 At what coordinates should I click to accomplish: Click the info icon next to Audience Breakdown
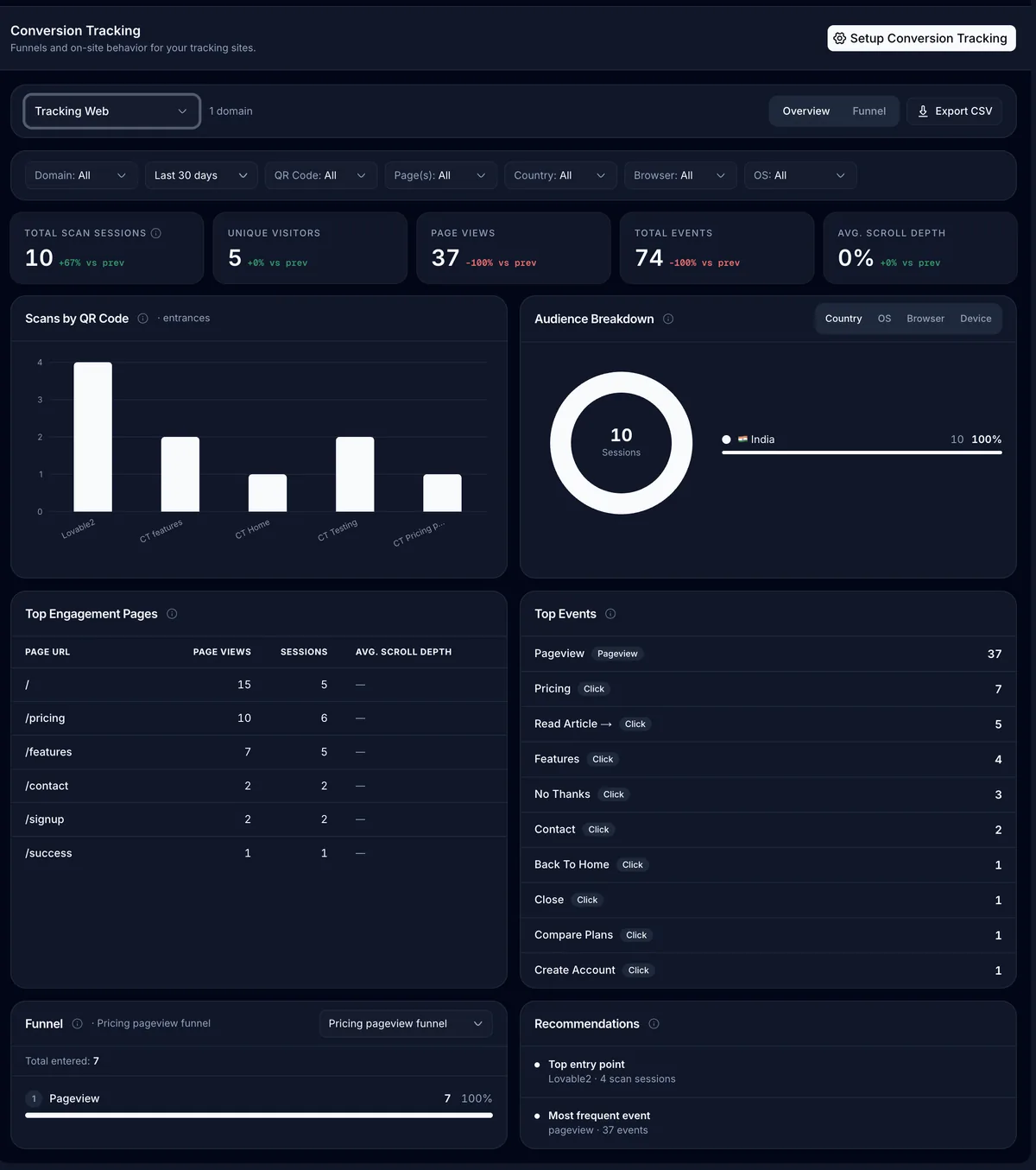pos(668,319)
